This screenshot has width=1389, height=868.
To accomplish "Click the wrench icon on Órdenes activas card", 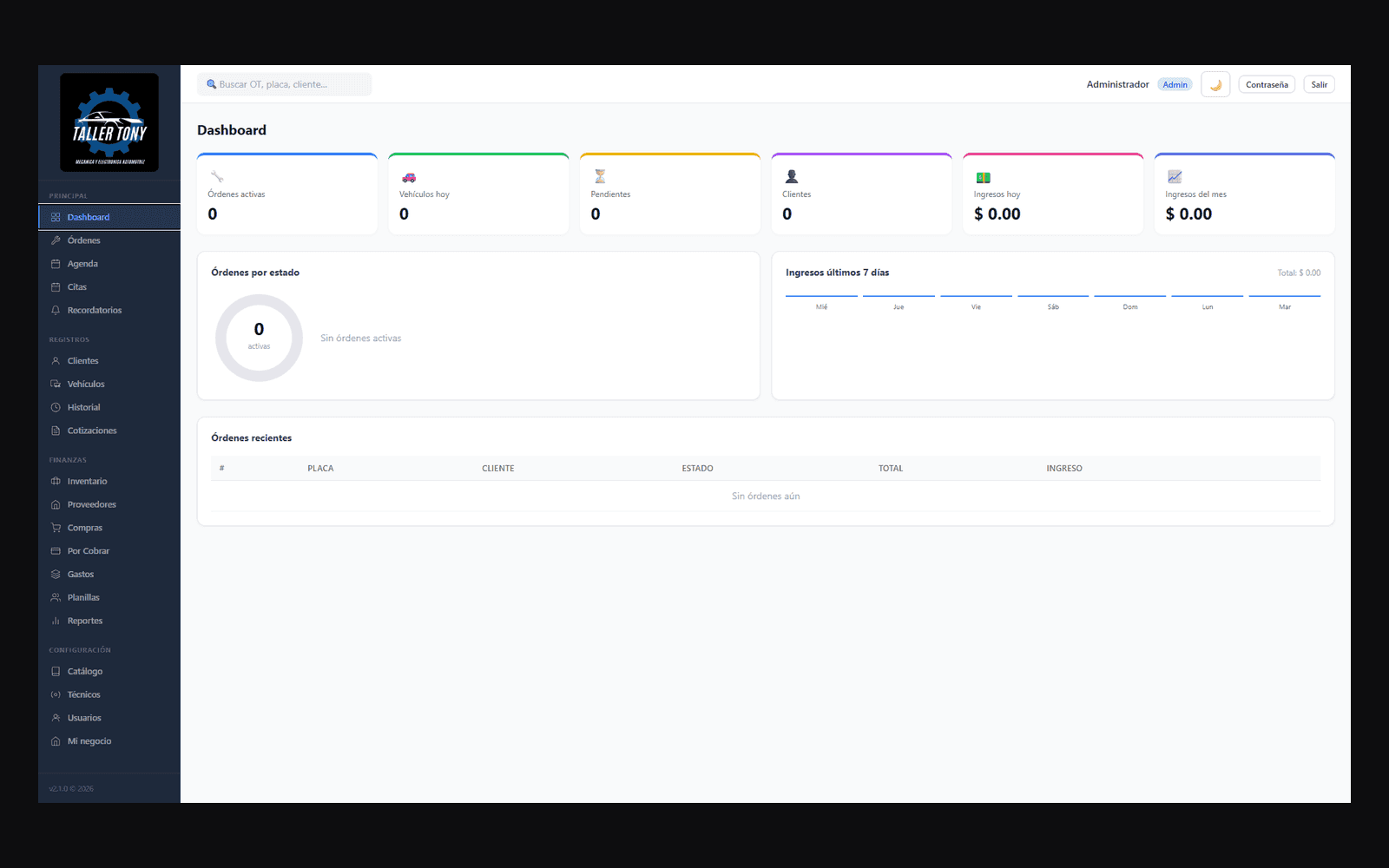I will (217, 177).
